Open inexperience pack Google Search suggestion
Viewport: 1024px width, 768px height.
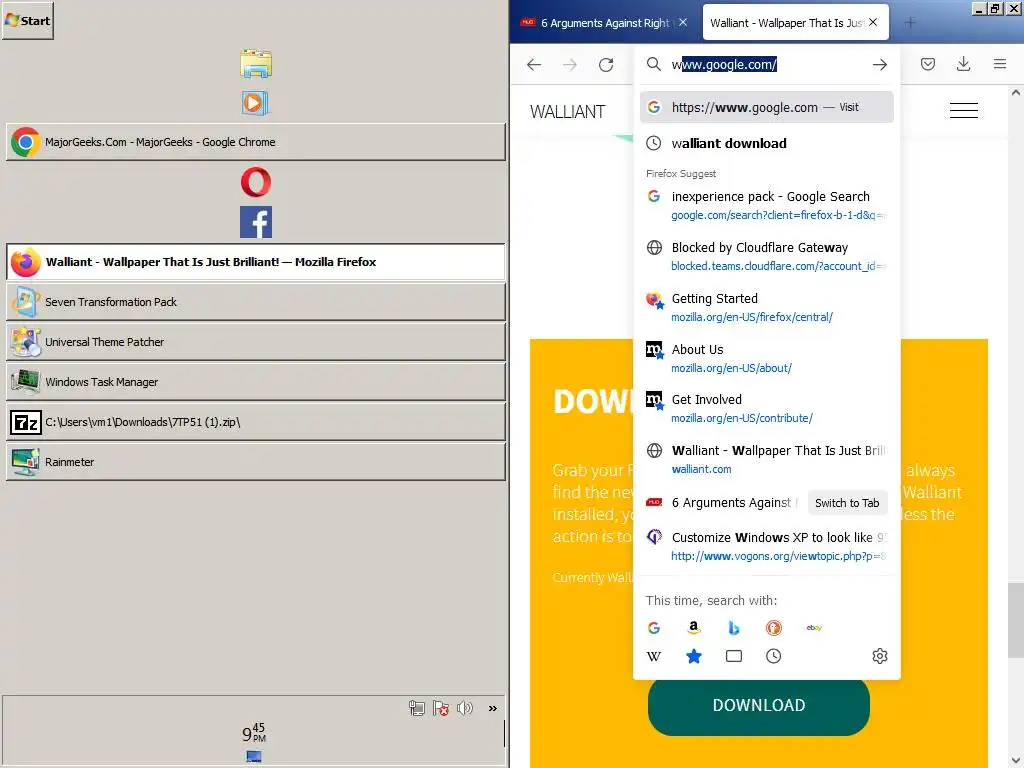pos(767,205)
